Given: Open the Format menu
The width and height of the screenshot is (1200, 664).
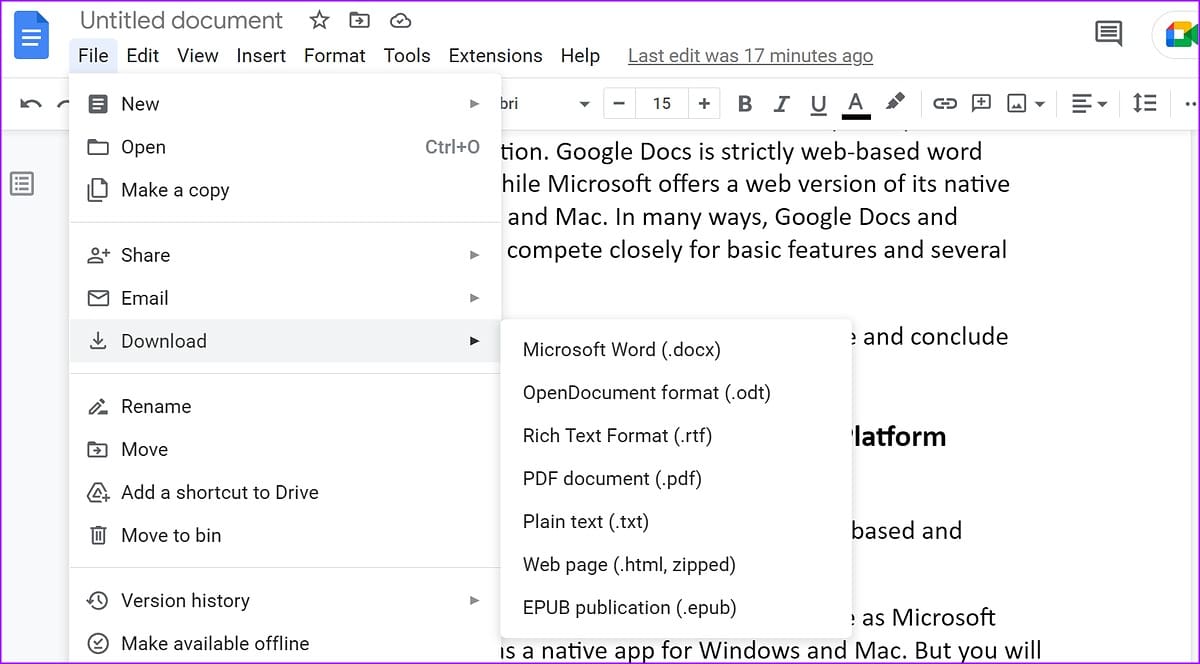Looking at the screenshot, I should click(x=335, y=56).
